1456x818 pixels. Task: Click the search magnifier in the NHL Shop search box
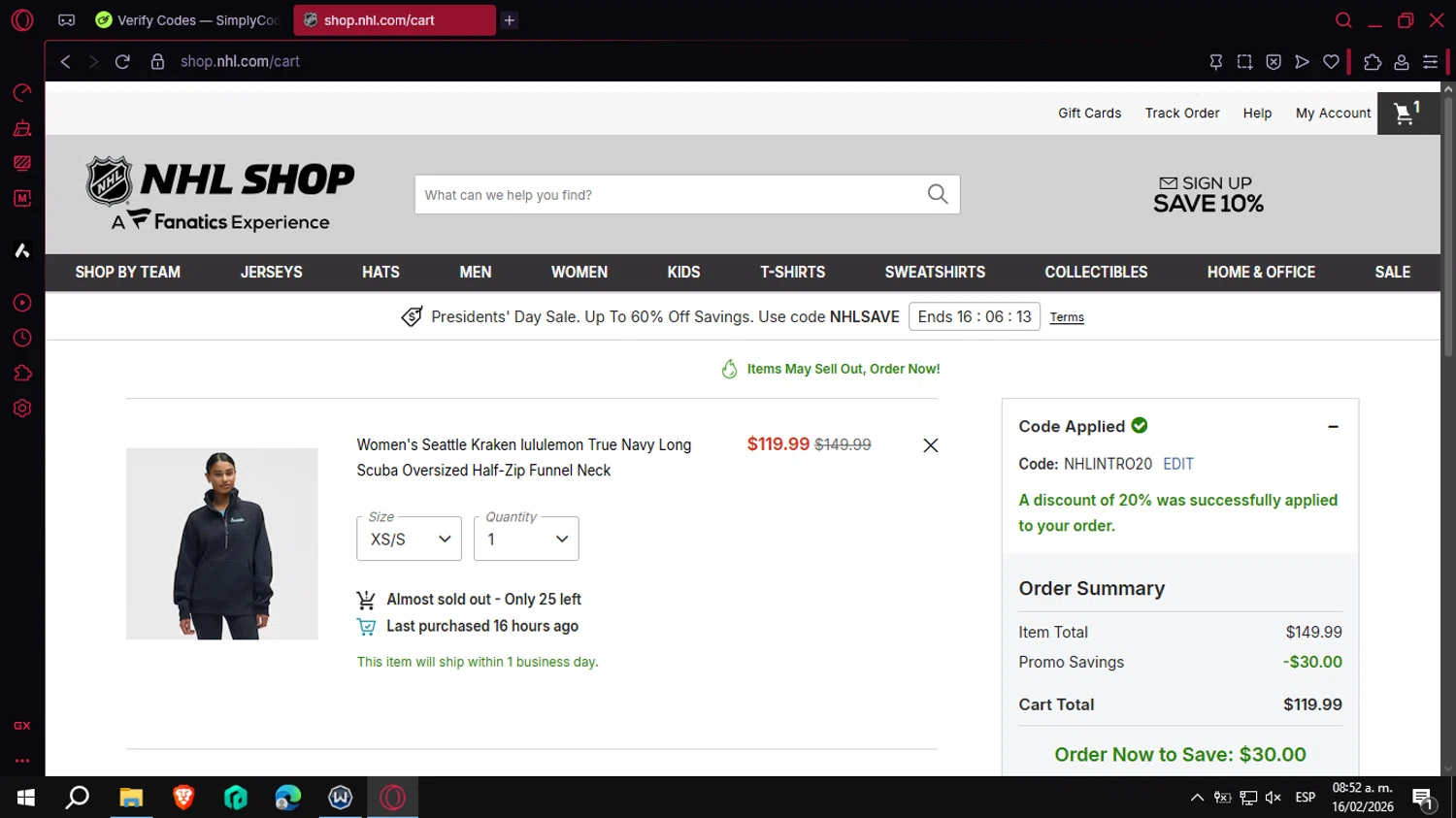937,194
